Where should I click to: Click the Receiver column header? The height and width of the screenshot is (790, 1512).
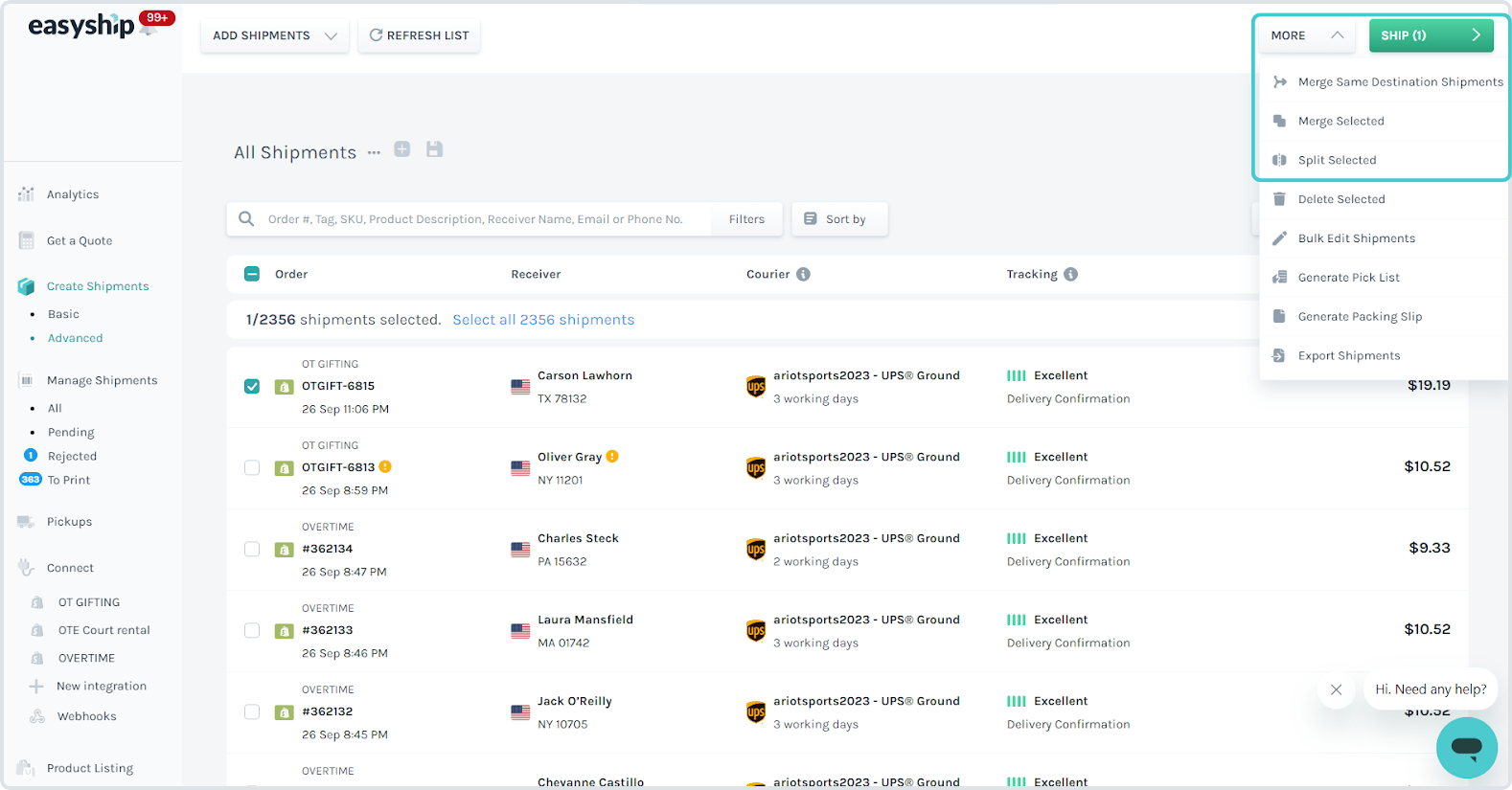(x=536, y=274)
